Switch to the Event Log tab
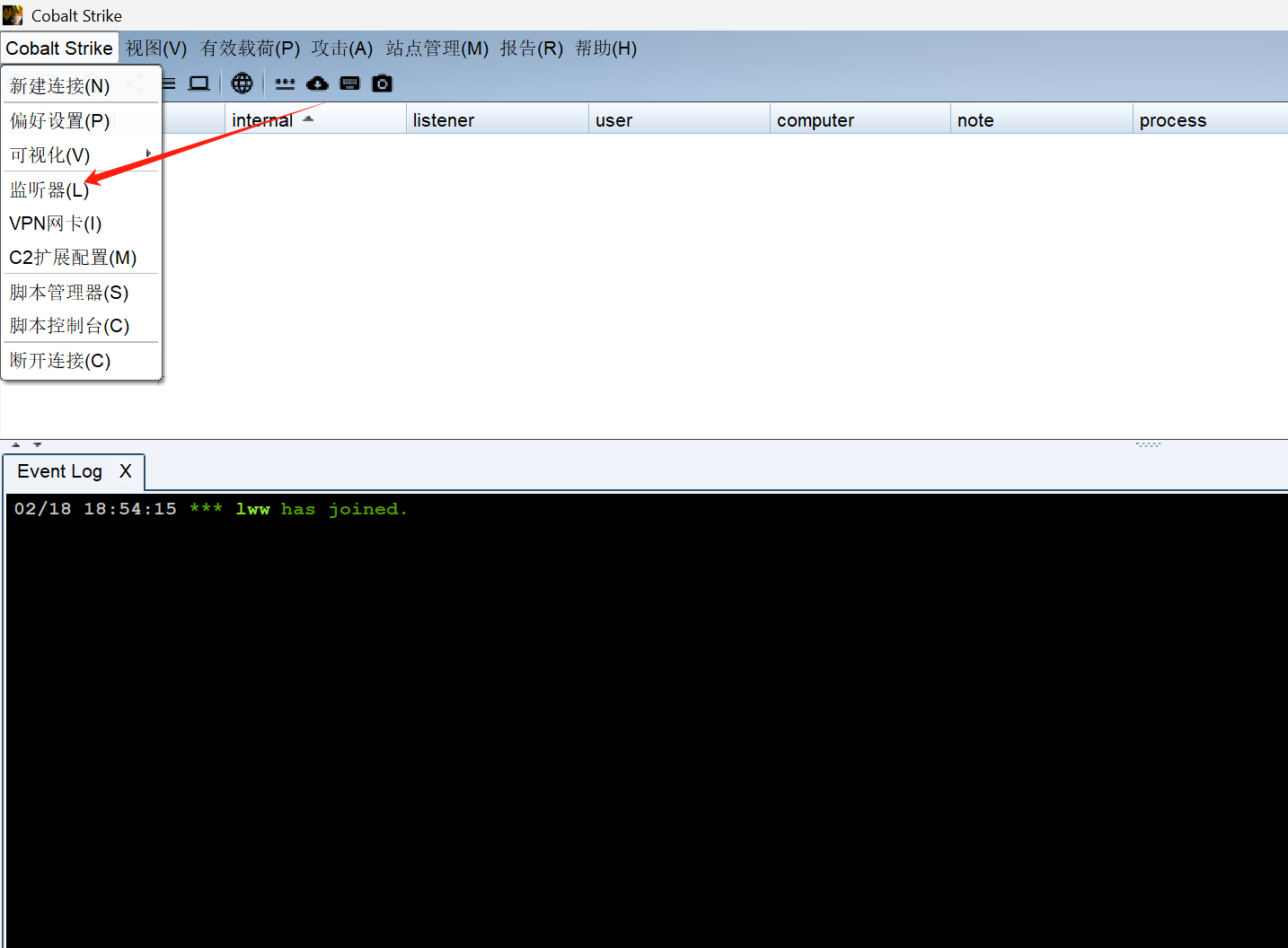 tap(59, 471)
